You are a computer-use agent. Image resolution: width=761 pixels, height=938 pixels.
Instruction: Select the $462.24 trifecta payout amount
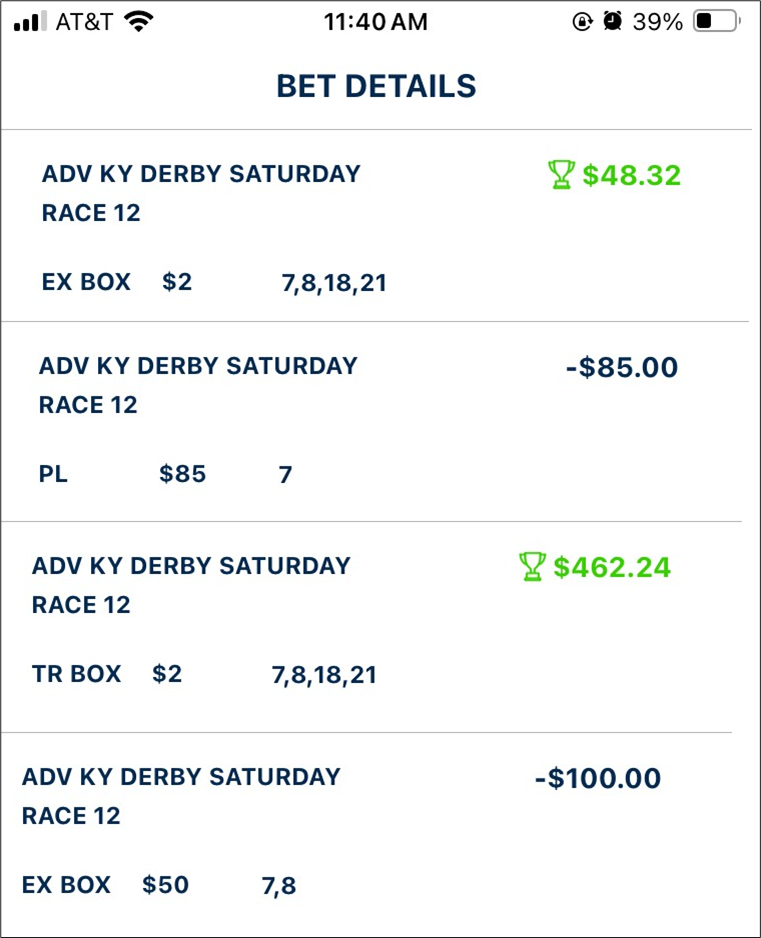point(612,567)
